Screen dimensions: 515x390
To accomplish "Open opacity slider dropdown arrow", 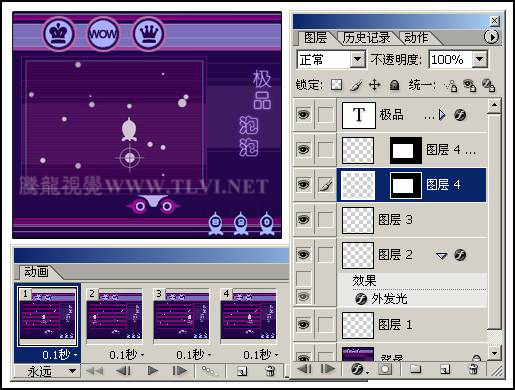I will click(480, 60).
